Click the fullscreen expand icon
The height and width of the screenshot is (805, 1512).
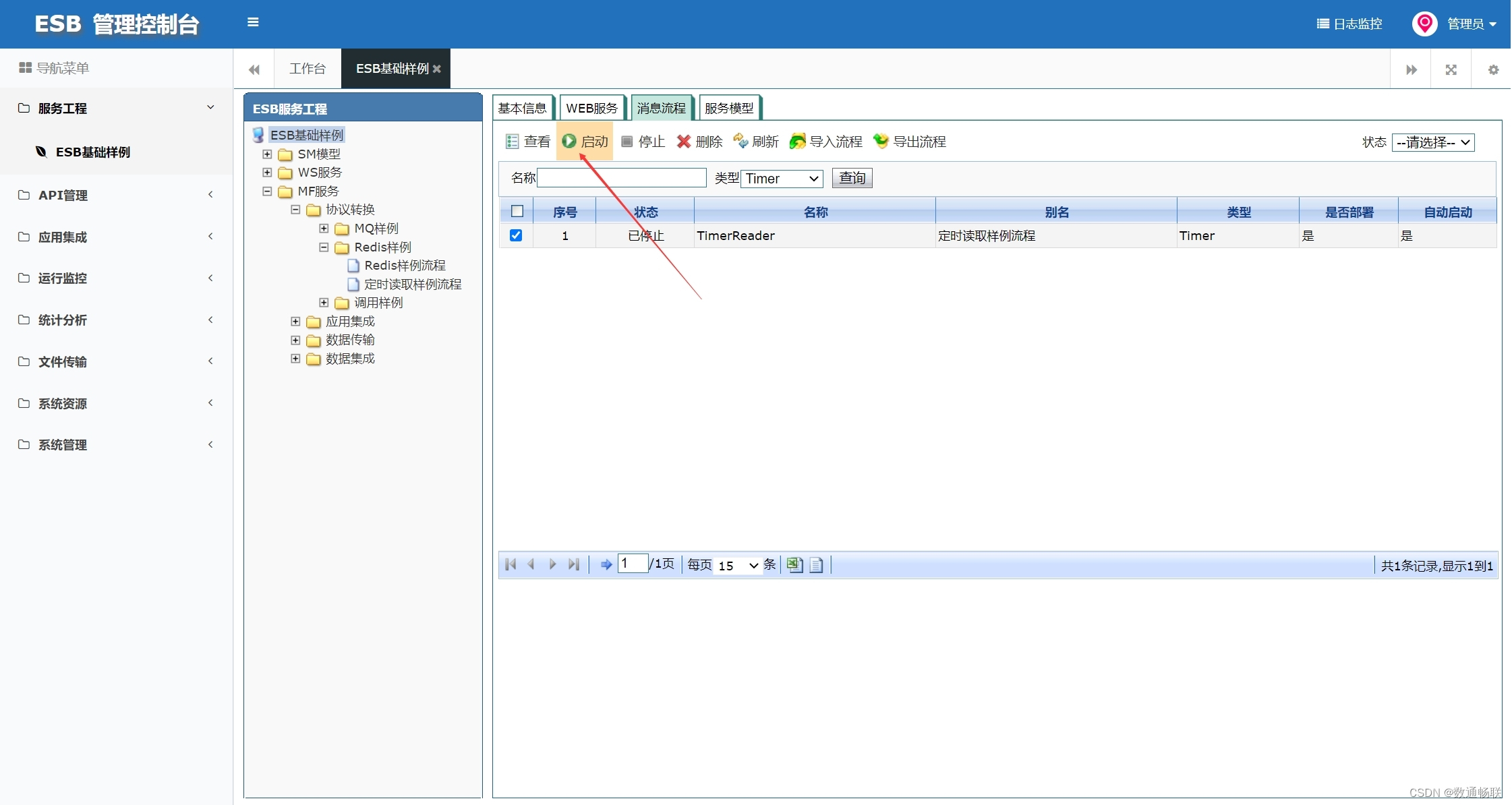pos(1451,69)
